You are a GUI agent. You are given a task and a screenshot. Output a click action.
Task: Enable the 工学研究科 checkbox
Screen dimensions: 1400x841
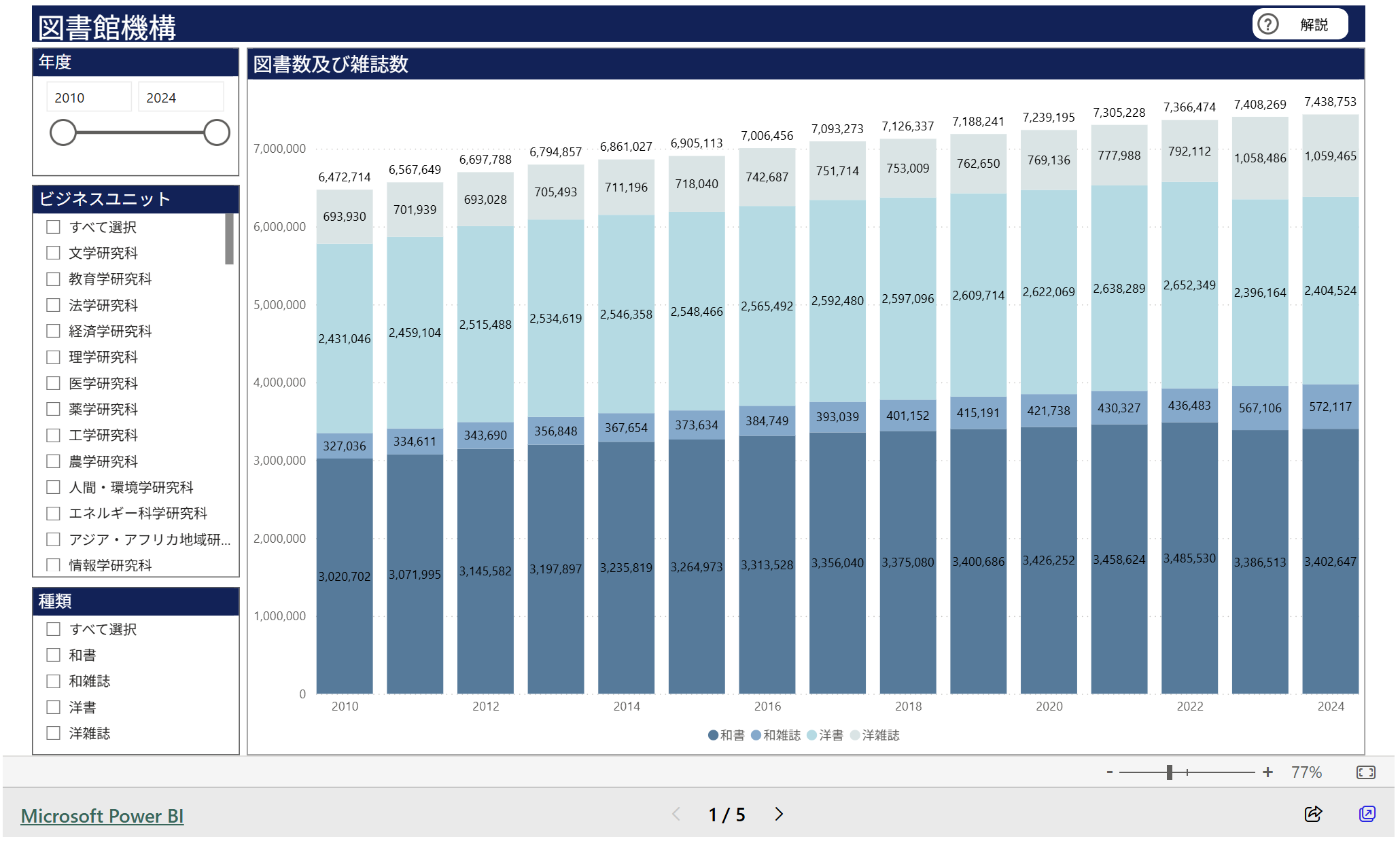click(54, 435)
